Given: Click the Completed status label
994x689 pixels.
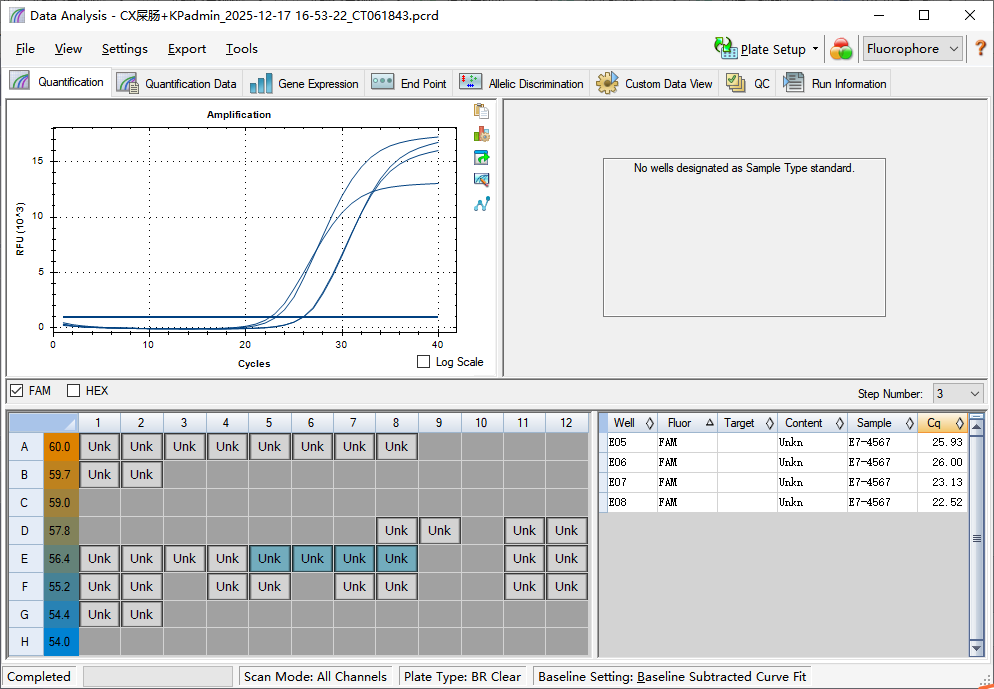Looking at the screenshot, I should click(39, 676).
